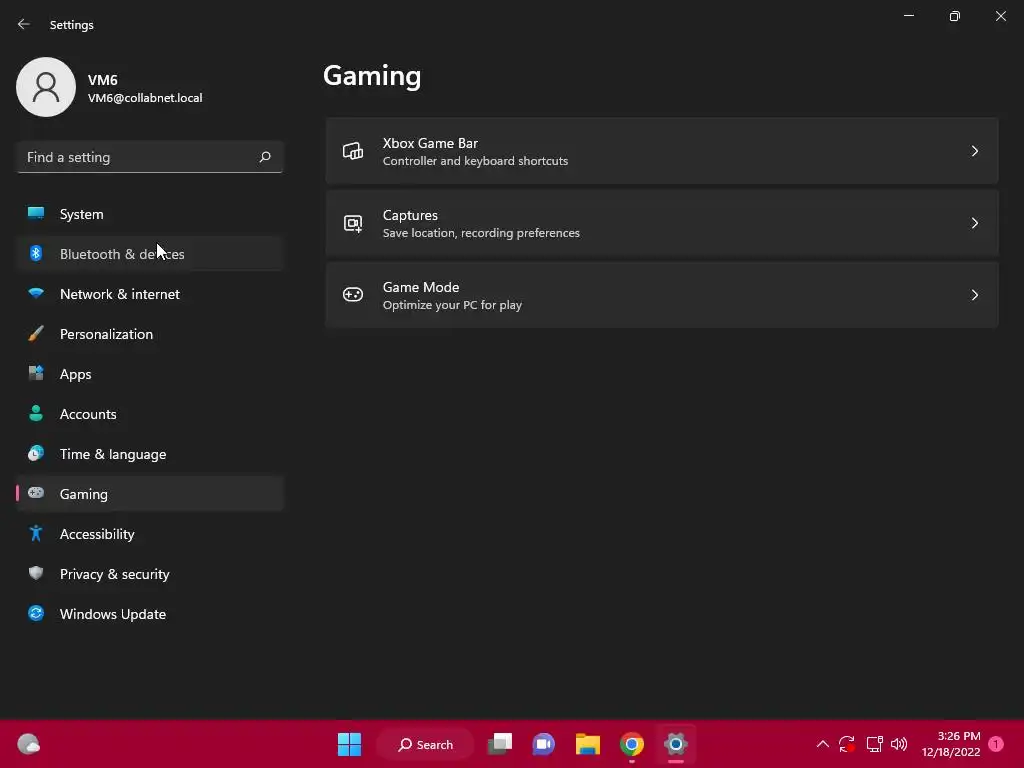This screenshot has width=1024, height=768.
Task: Click the VM6 account name
Action: [103, 80]
